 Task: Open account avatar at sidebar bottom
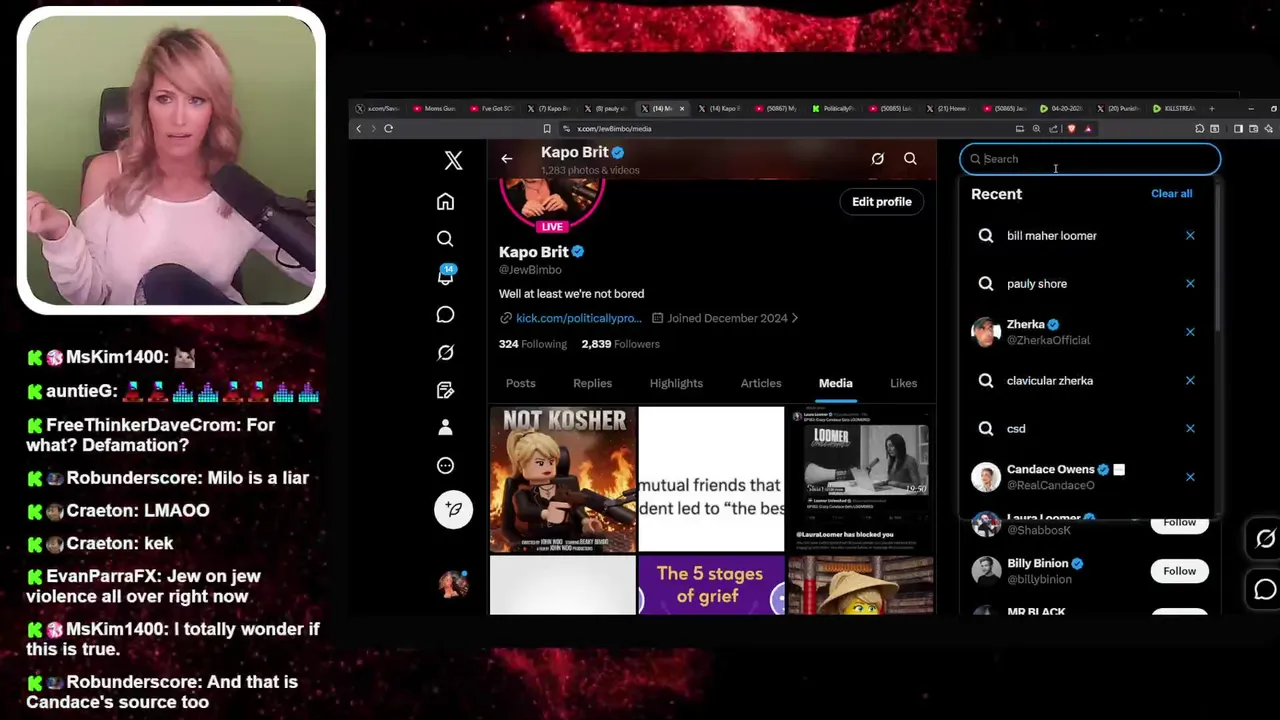[453, 583]
